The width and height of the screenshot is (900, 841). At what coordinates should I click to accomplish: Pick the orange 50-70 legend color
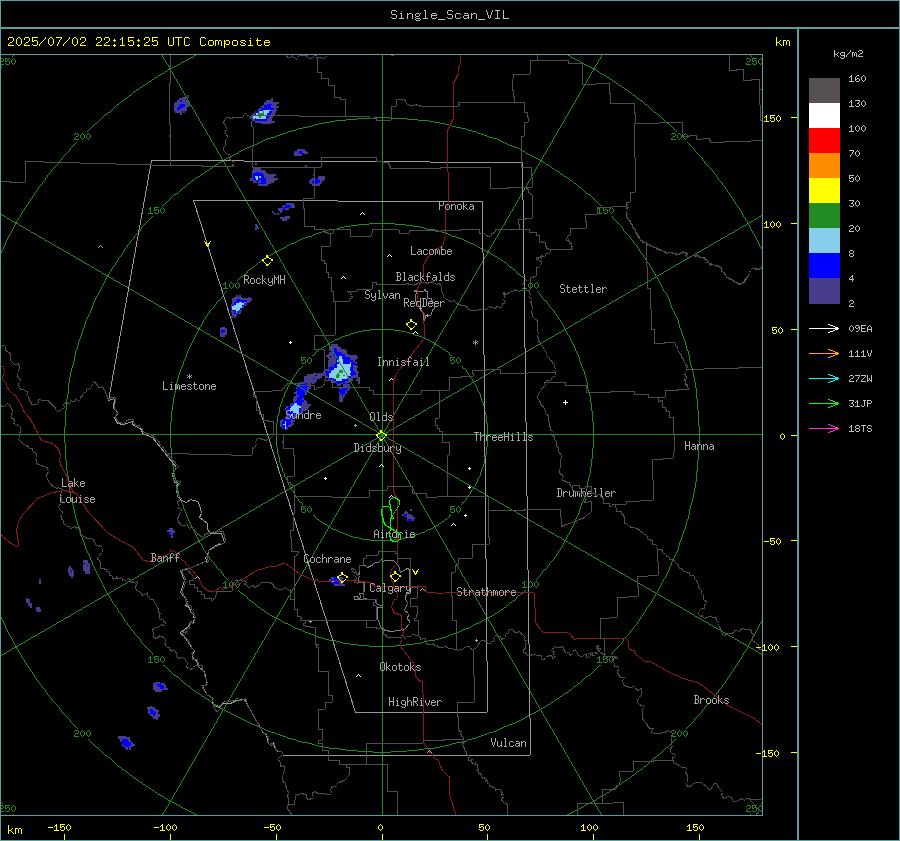824,166
